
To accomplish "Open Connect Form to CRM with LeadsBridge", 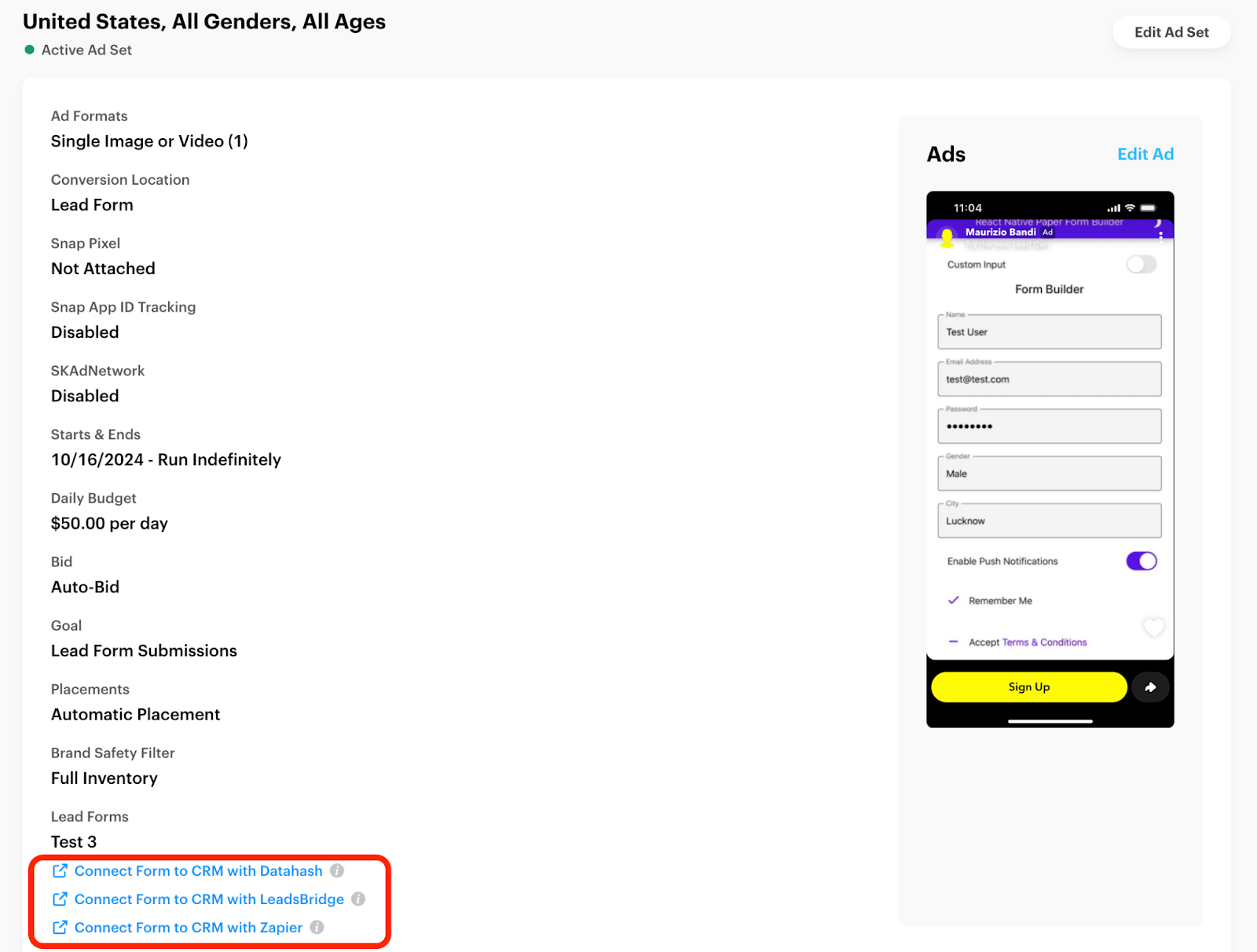I will (209, 899).
